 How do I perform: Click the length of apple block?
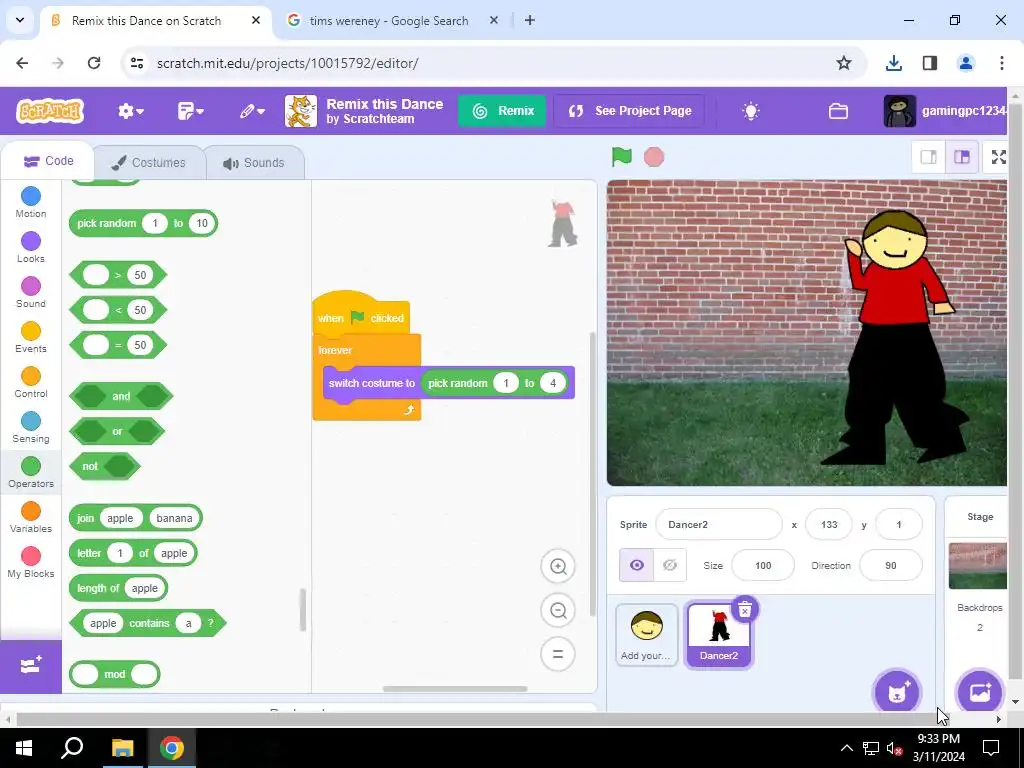(x=98, y=588)
